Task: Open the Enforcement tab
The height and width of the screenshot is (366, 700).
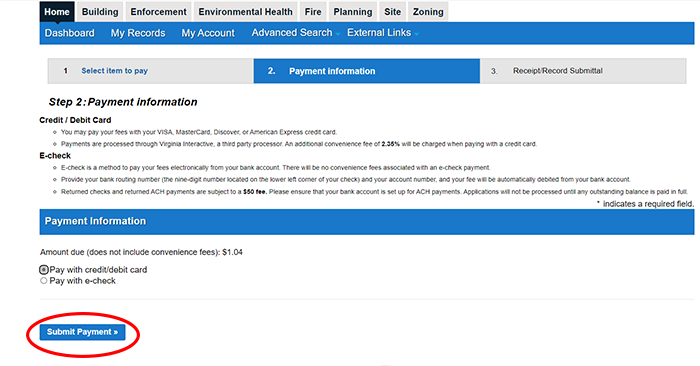Action: pos(158,12)
